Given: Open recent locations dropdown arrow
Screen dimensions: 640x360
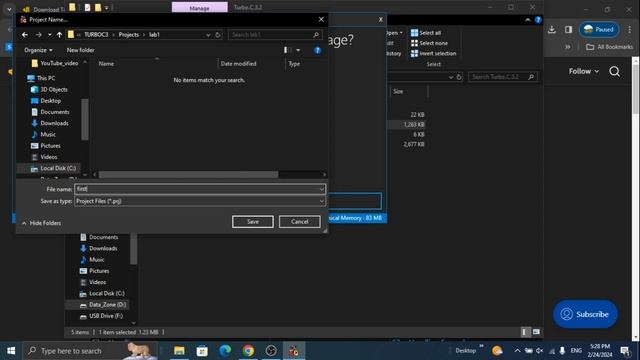Looking at the screenshot, I should point(50,35).
